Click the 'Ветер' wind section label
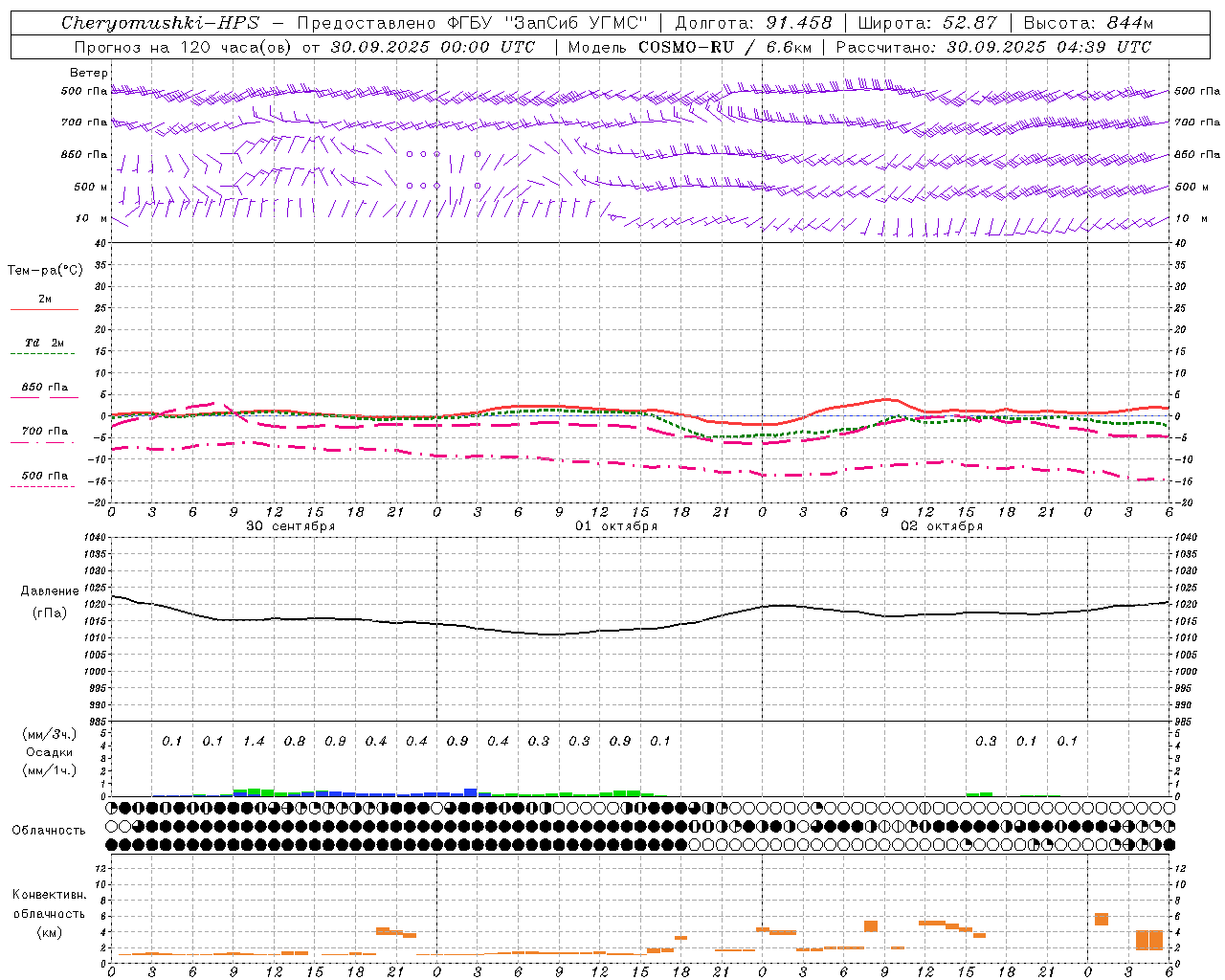The height and width of the screenshot is (980, 1225). tap(89, 73)
